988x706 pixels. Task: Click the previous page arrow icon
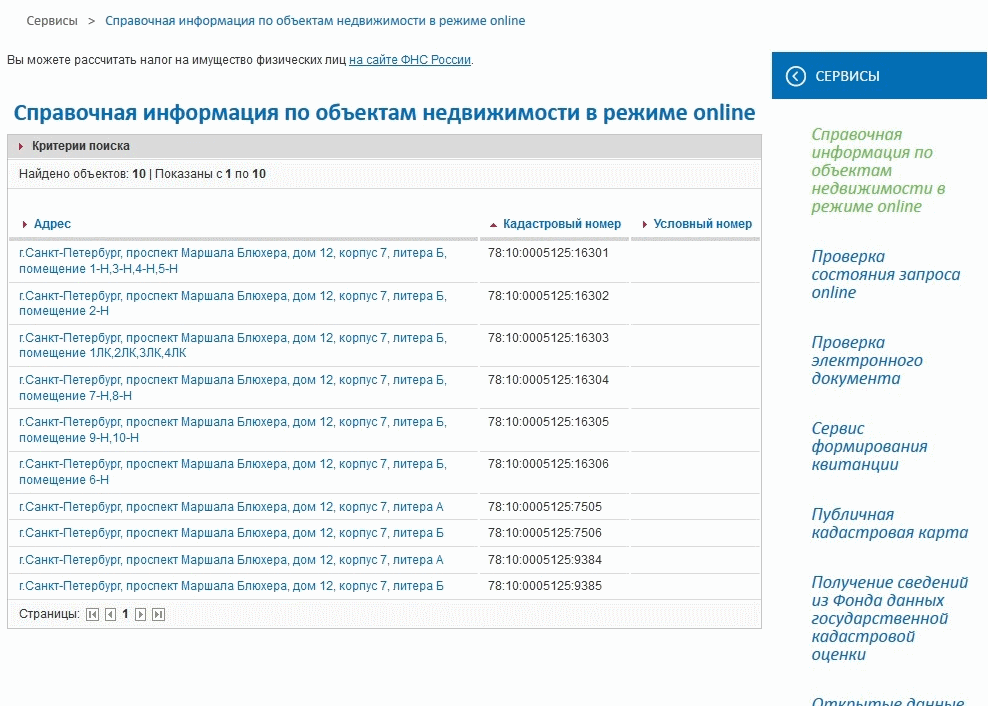110,615
